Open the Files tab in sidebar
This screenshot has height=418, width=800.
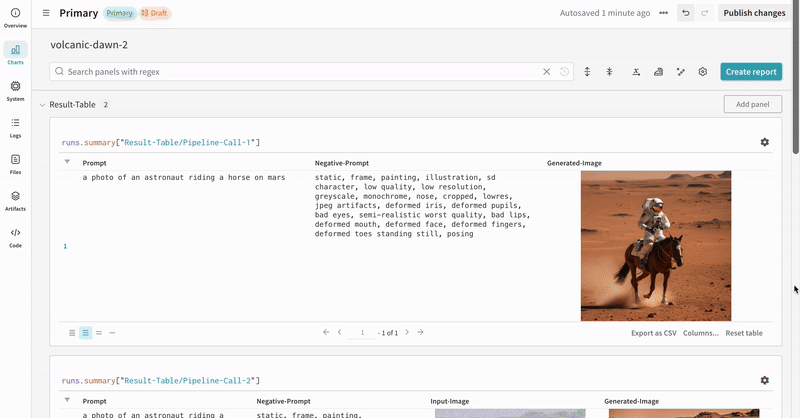(x=15, y=164)
